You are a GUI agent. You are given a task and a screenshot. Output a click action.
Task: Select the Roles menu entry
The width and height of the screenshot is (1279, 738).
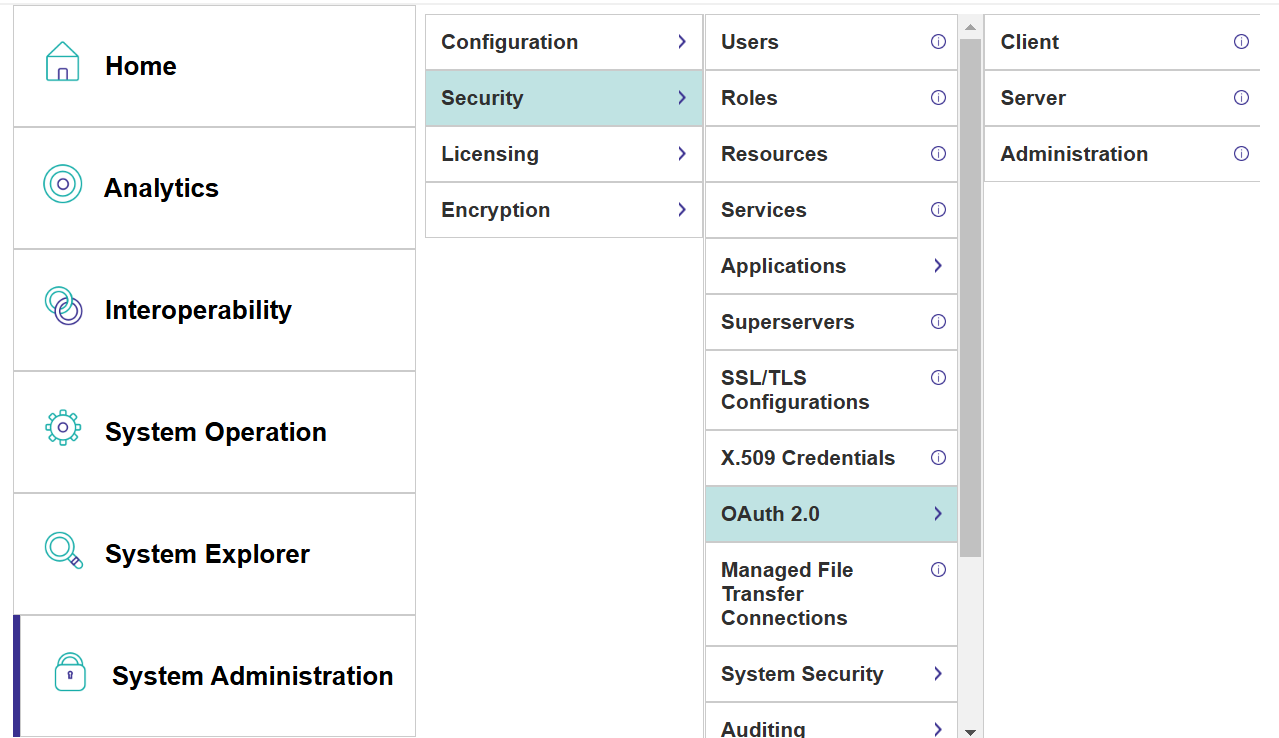[x=749, y=98]
